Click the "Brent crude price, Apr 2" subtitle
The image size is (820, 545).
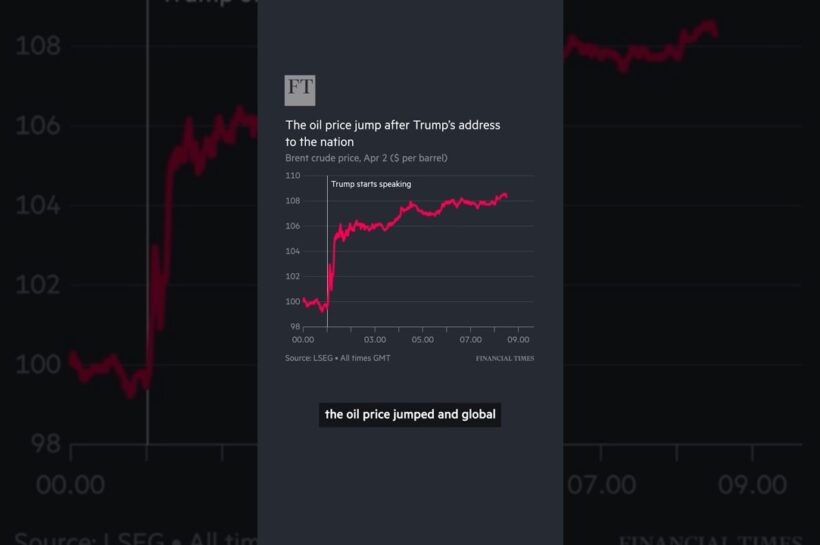[x=366, y=158]
